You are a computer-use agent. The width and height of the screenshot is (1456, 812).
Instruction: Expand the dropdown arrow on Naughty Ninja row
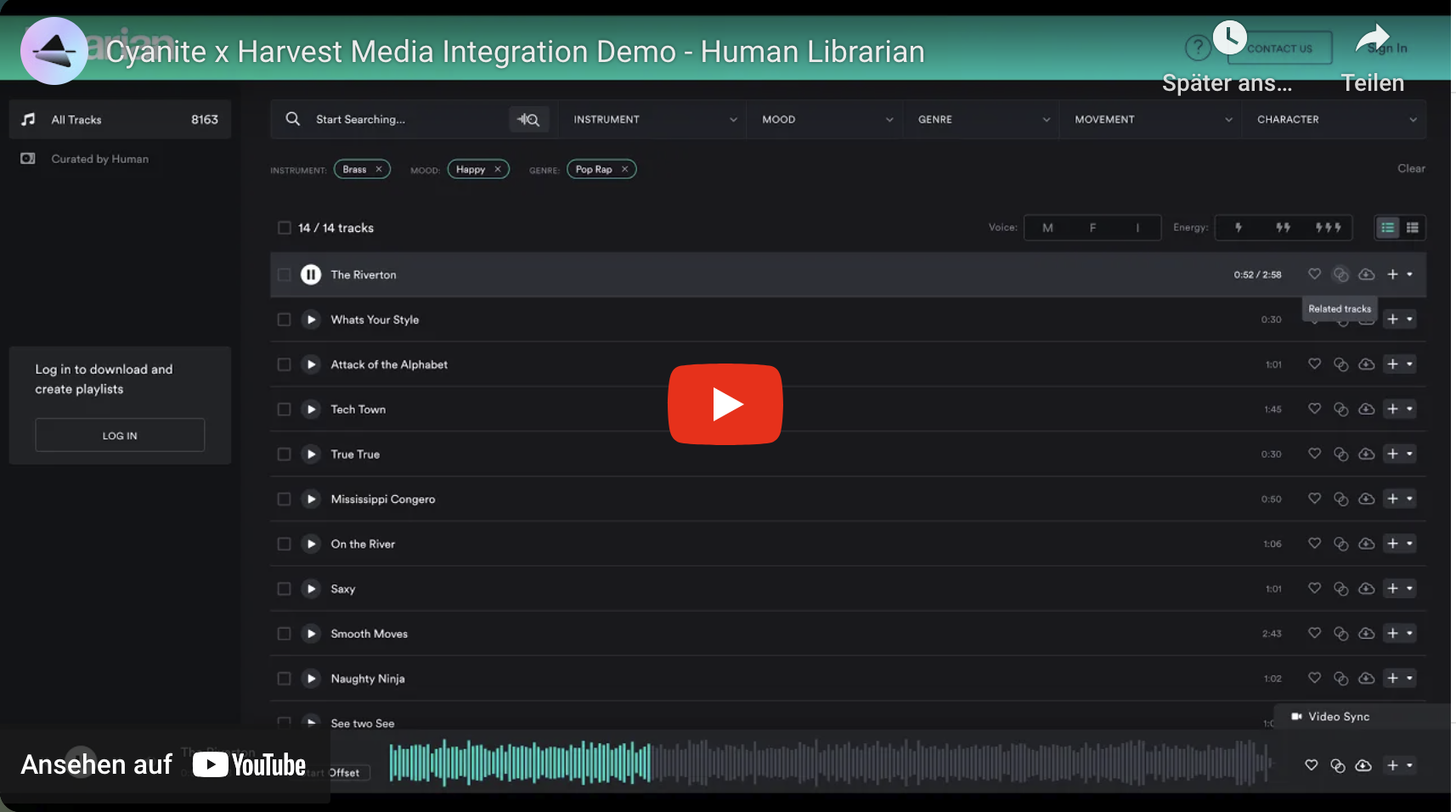[1409, 679]
